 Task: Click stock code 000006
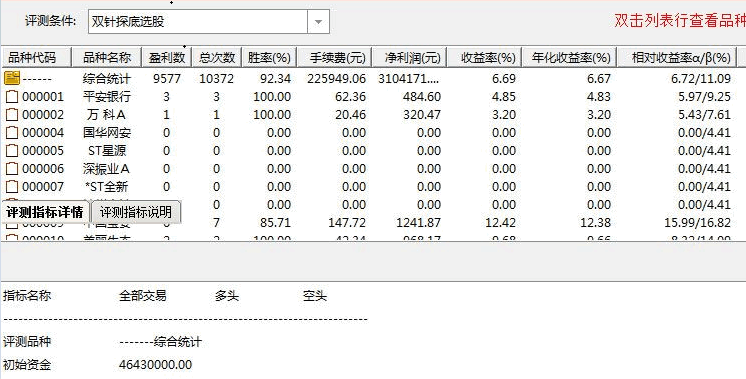click(43, 169)
